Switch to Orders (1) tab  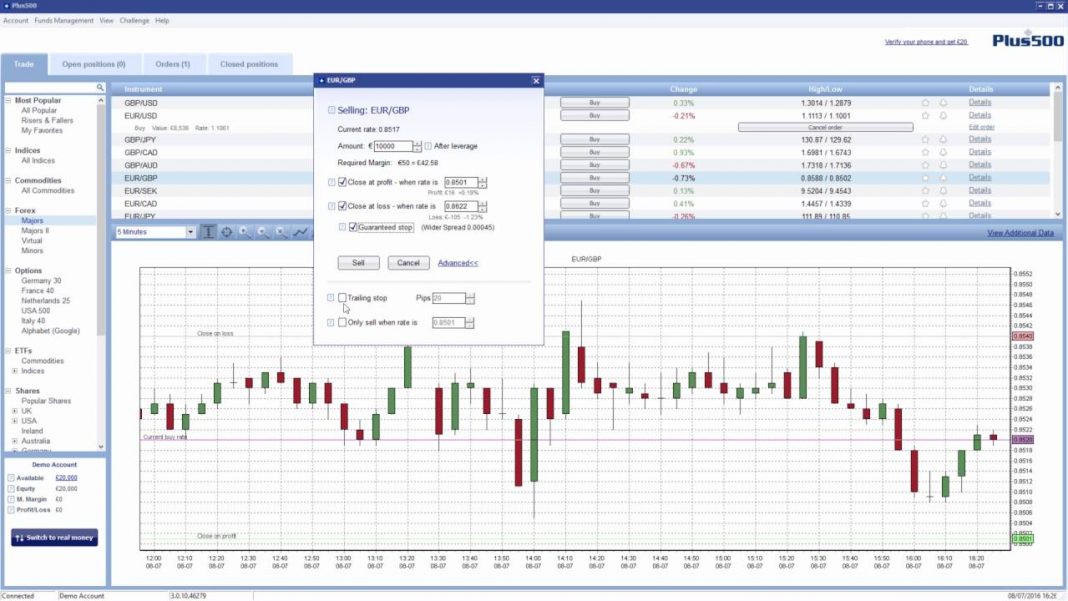pos(172,64)
